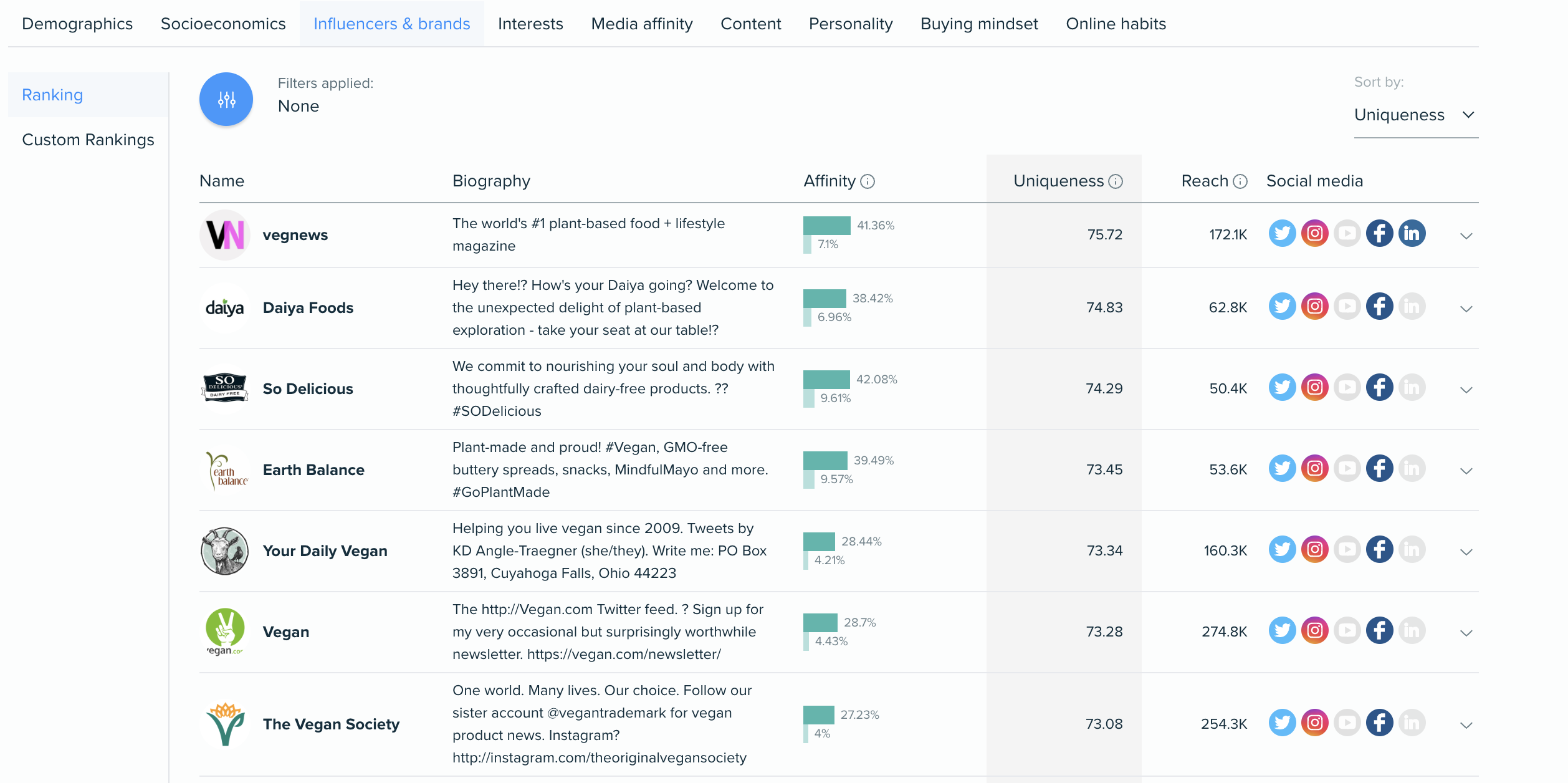Click the Affinity info icon
The image size is (1568, 783).
(x=868, y=181)
